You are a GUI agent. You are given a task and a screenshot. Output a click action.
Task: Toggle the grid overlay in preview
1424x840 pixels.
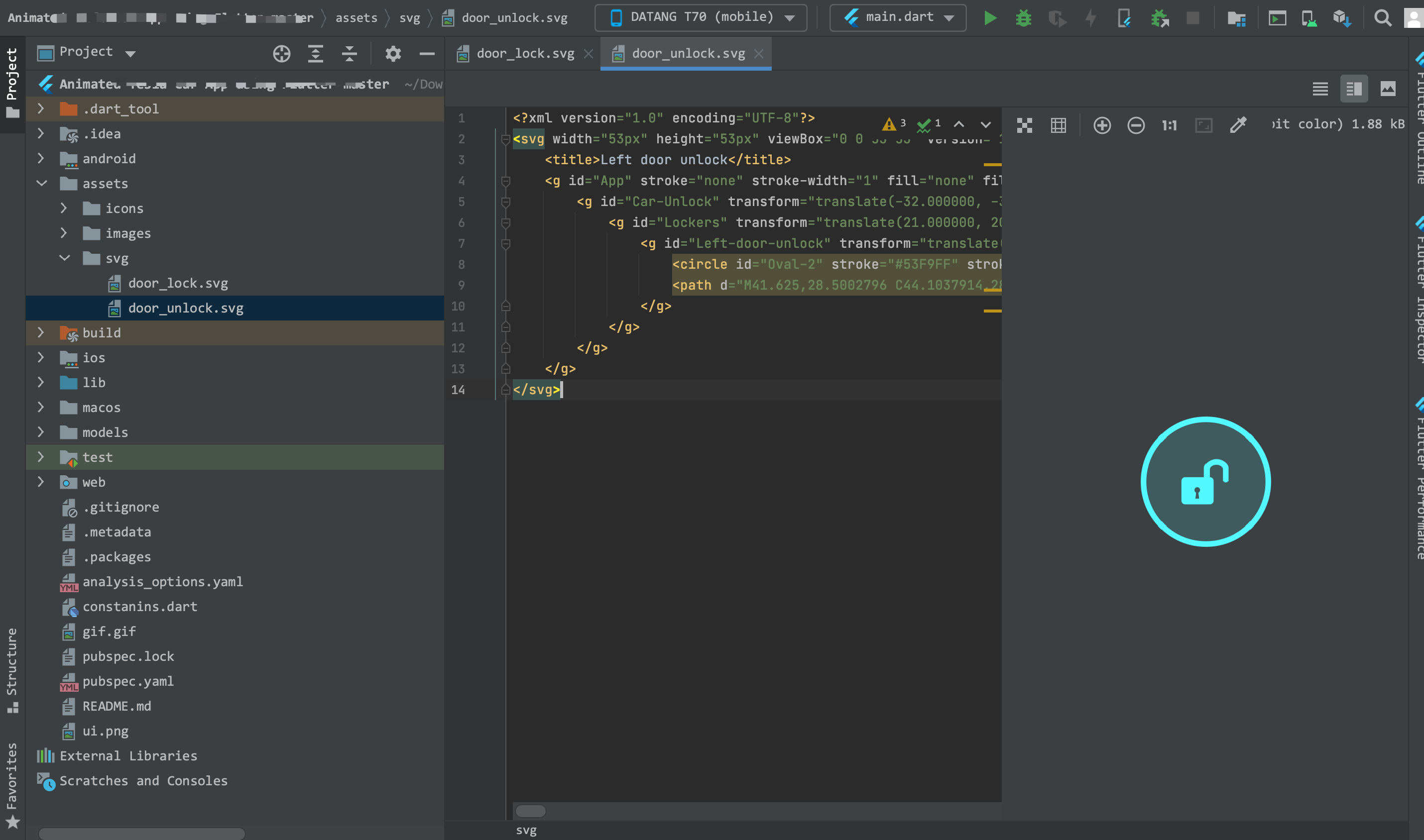point(1058,125)
